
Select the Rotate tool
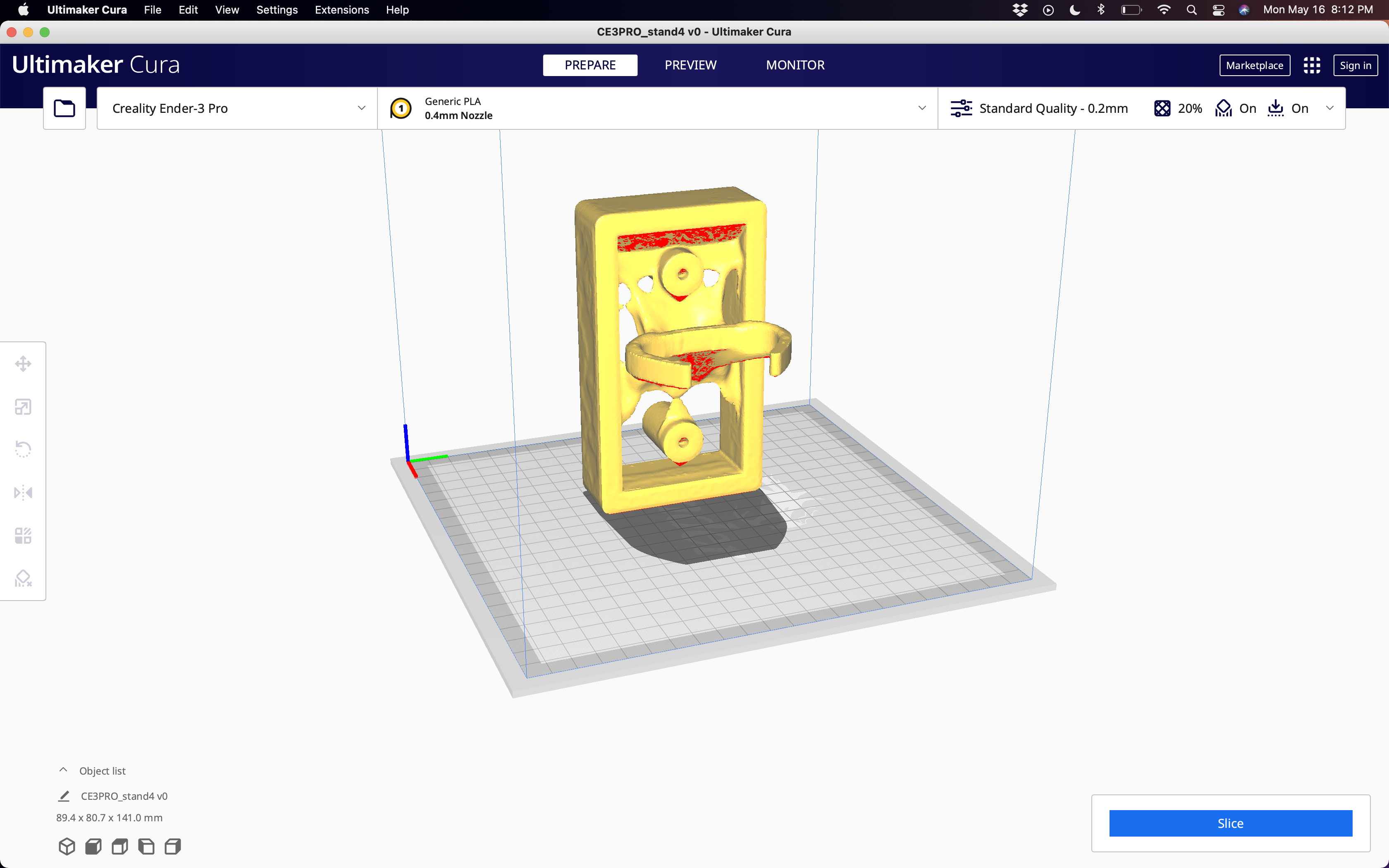(x=23, y=449)
